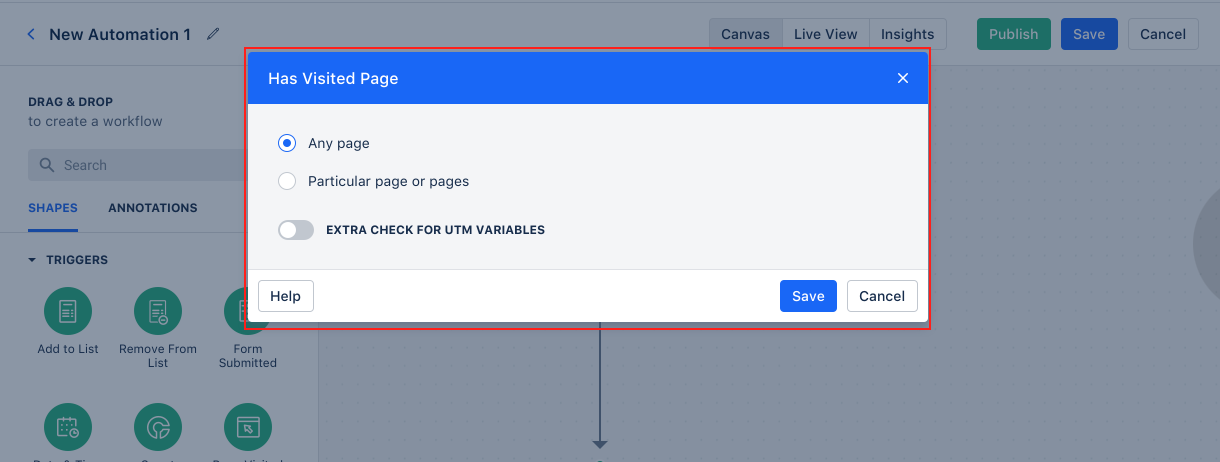Click the Help button
1220x462 pixels.
286,296
